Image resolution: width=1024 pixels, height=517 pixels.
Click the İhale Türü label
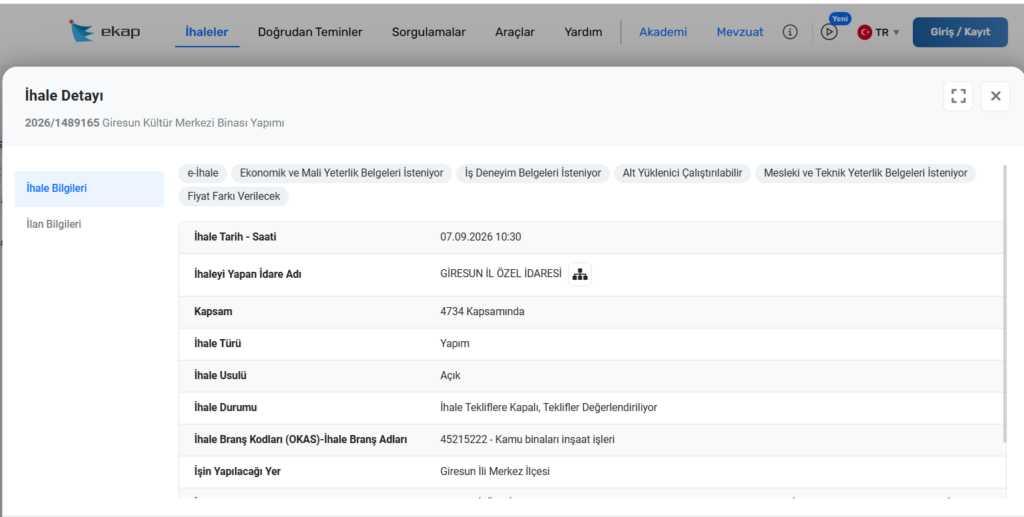click(217, 343)
